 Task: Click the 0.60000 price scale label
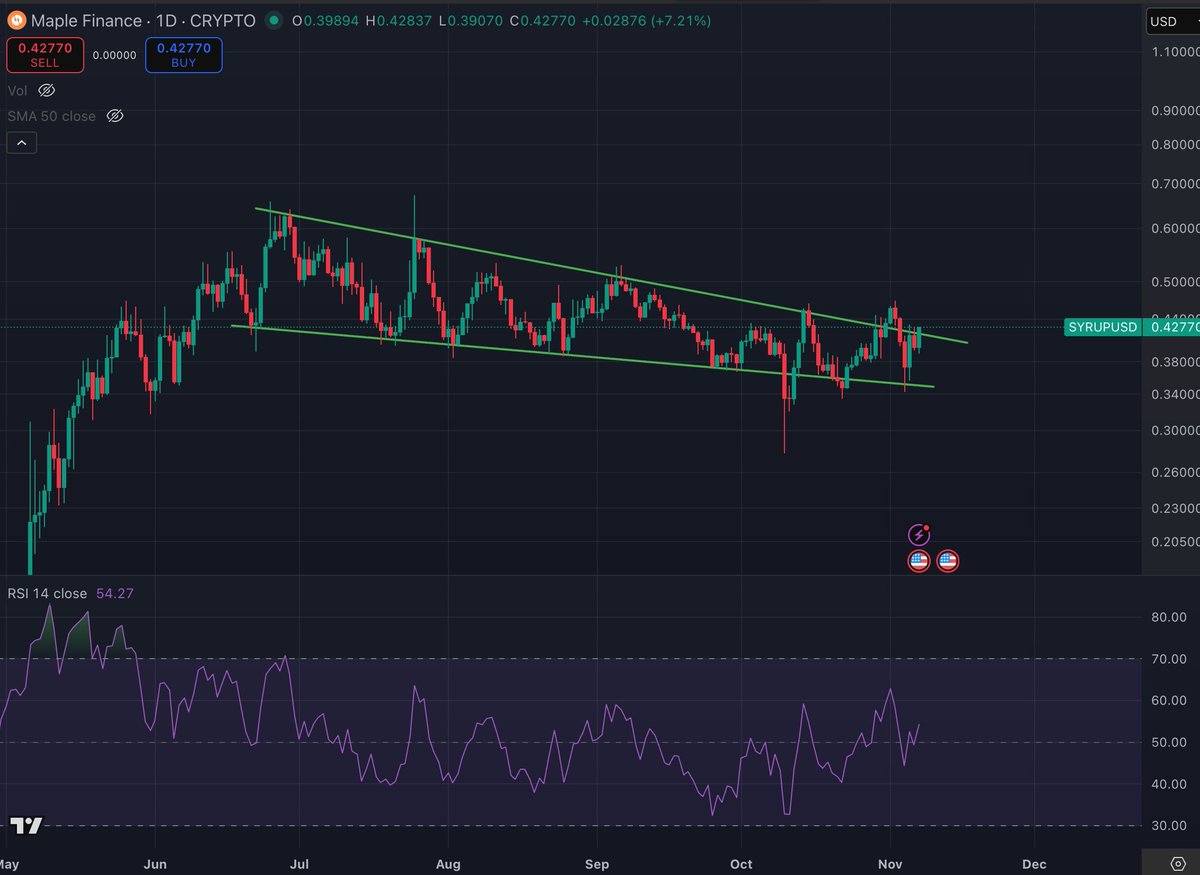(x=1176, y=228)
